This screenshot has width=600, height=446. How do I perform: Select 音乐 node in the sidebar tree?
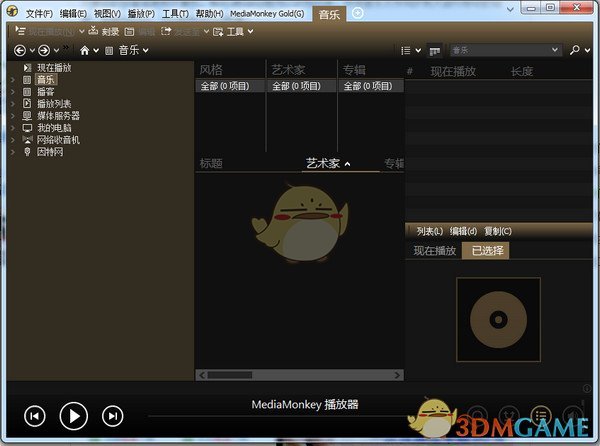click(46, 80)
